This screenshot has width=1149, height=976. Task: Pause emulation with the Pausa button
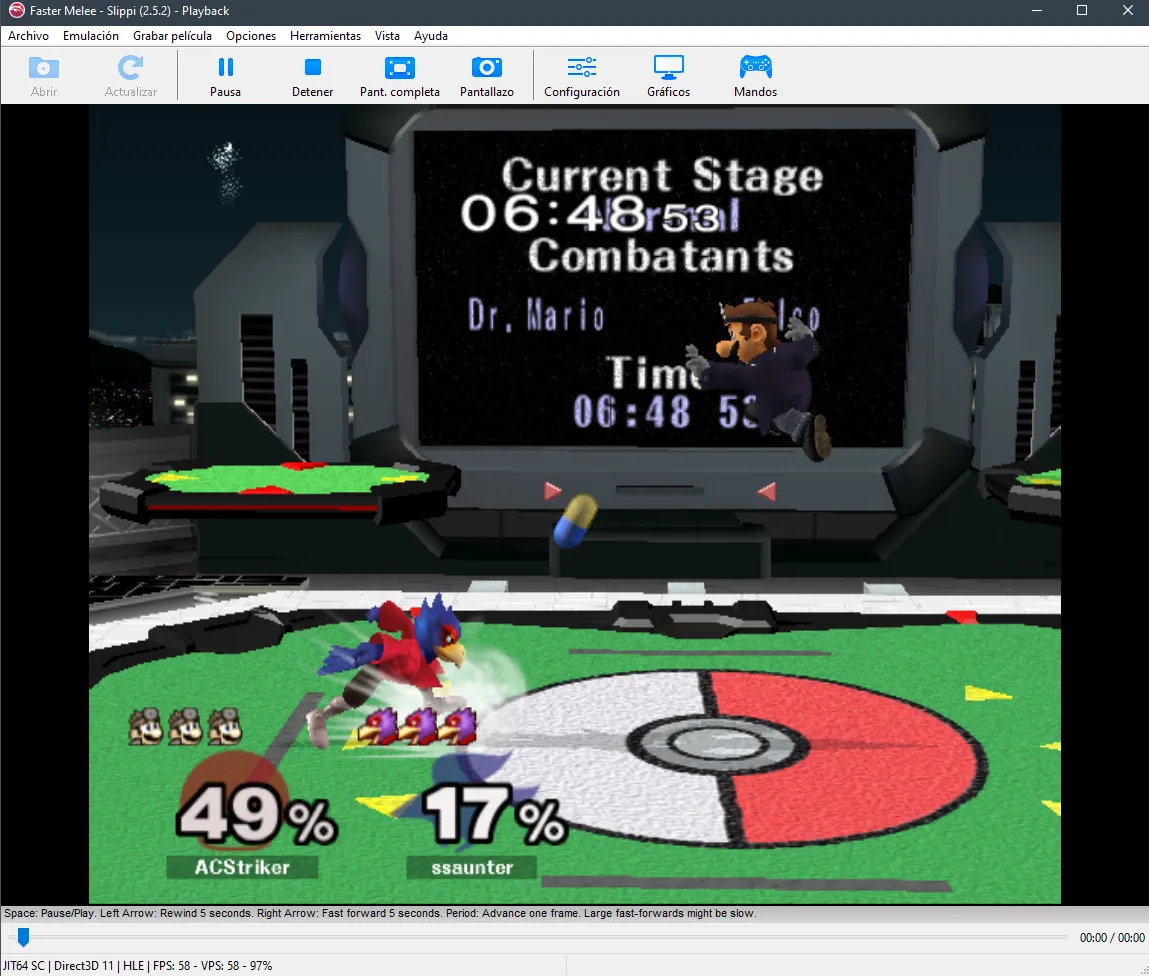[x=225, y=76]
